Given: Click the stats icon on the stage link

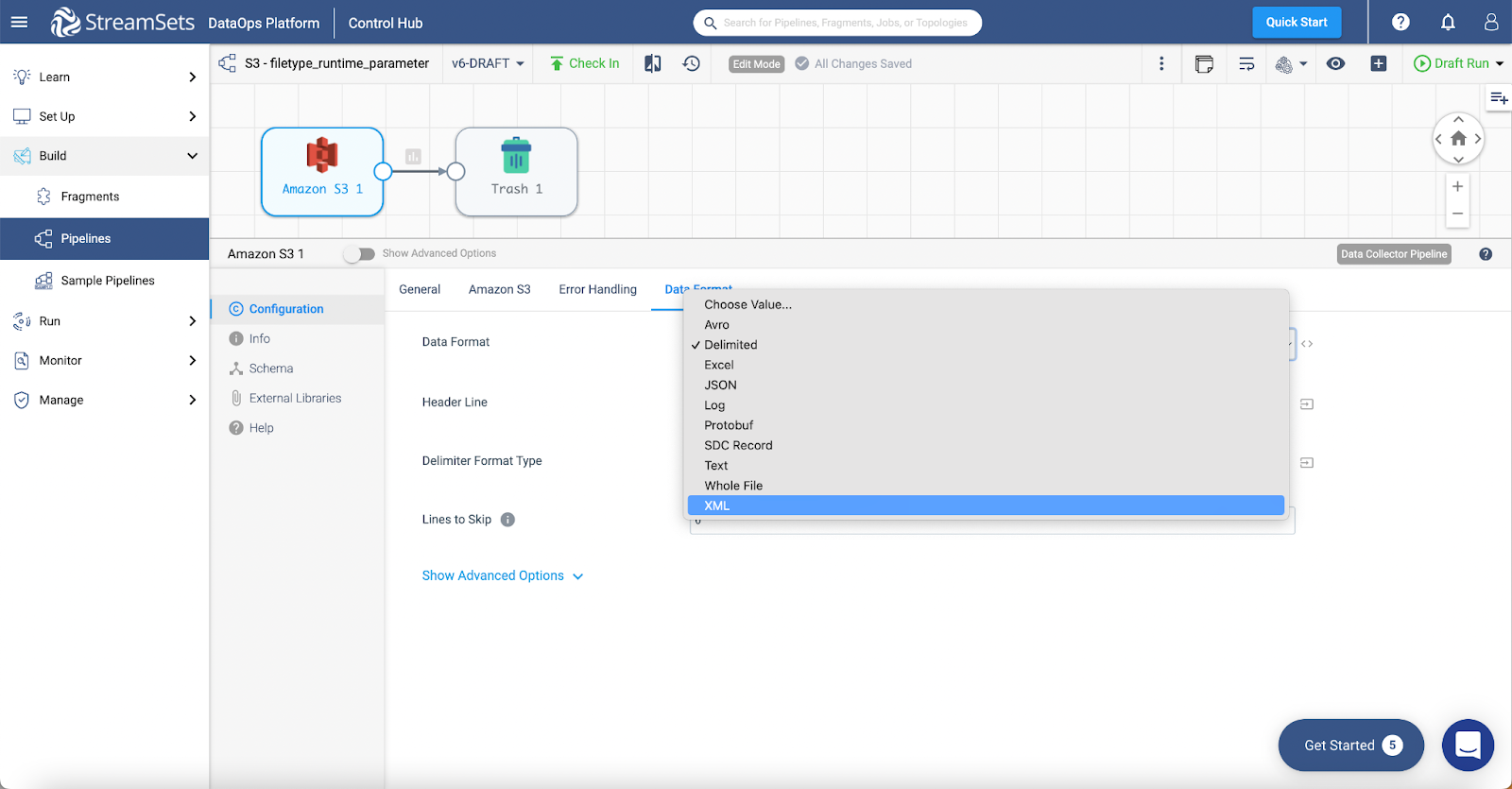Looking at the screenshot, I should [413, 157].
